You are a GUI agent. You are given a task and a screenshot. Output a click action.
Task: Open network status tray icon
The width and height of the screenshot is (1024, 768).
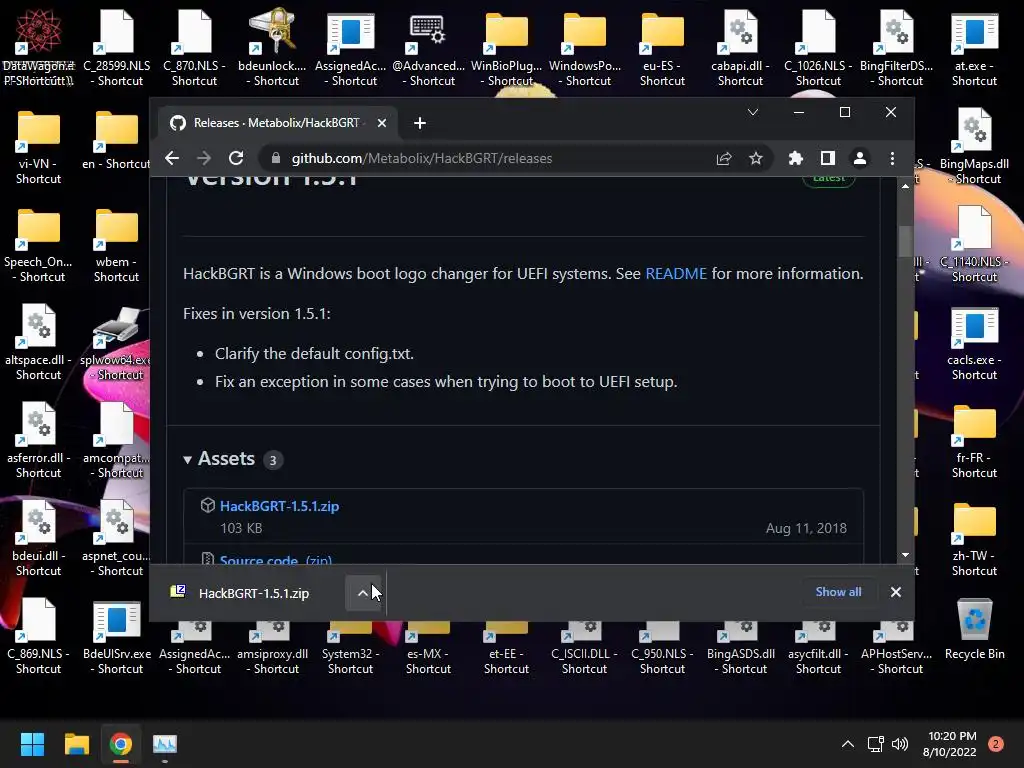(x=875, y=744)
